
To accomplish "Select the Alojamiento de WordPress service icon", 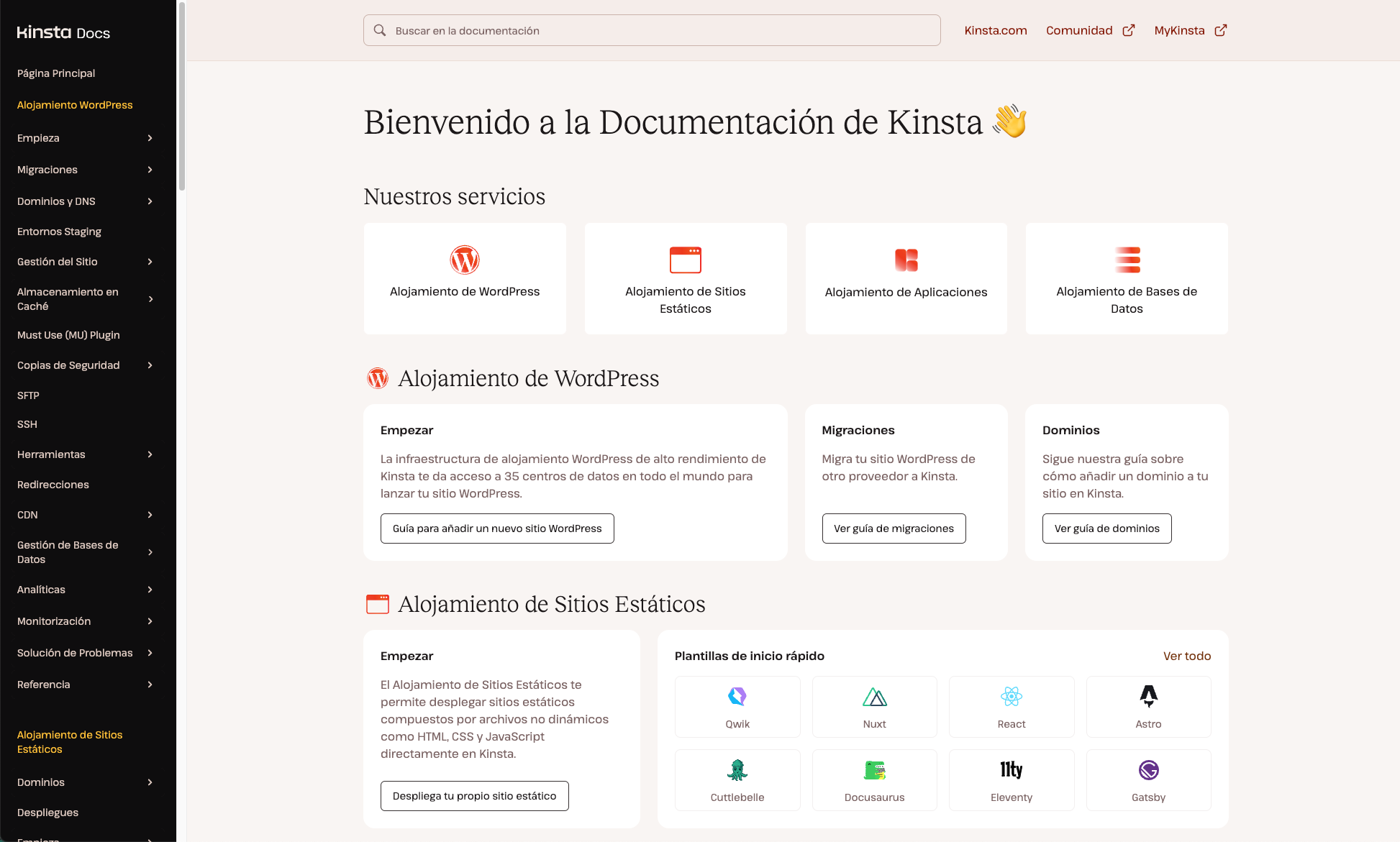I will (x=465, y=260).
